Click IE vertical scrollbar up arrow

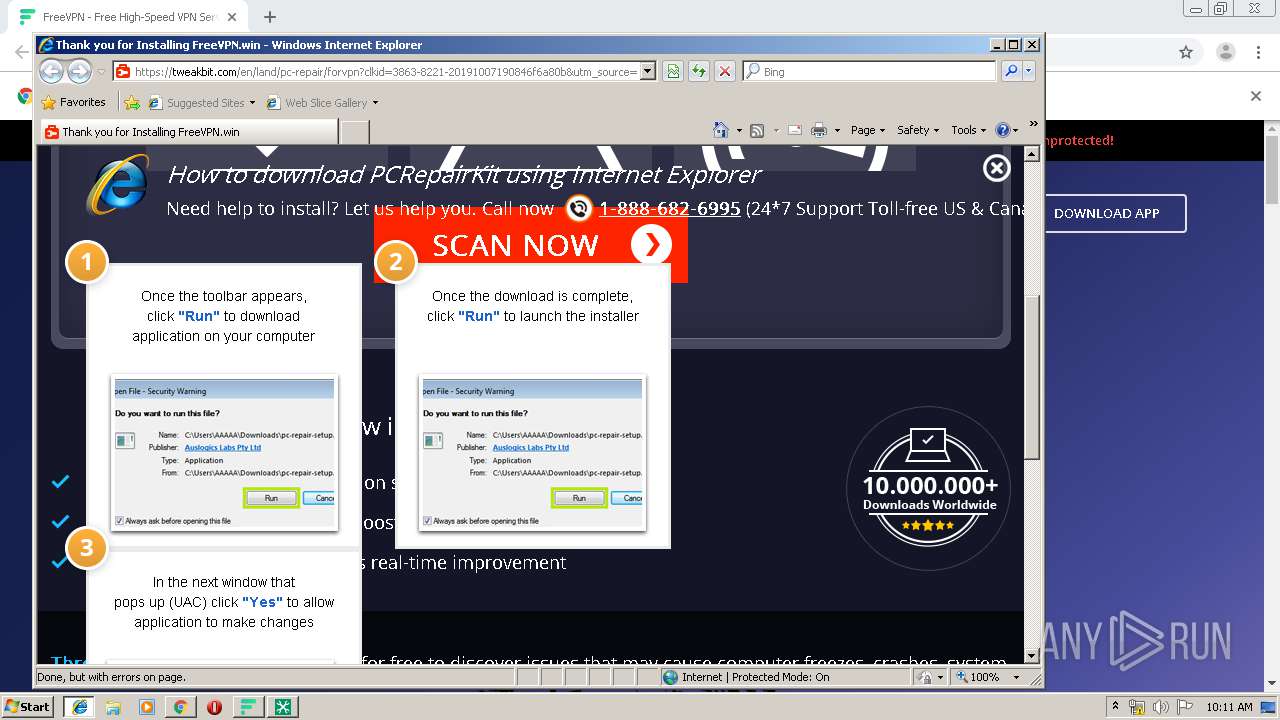pyautogui.click(x=1032, y=153)
